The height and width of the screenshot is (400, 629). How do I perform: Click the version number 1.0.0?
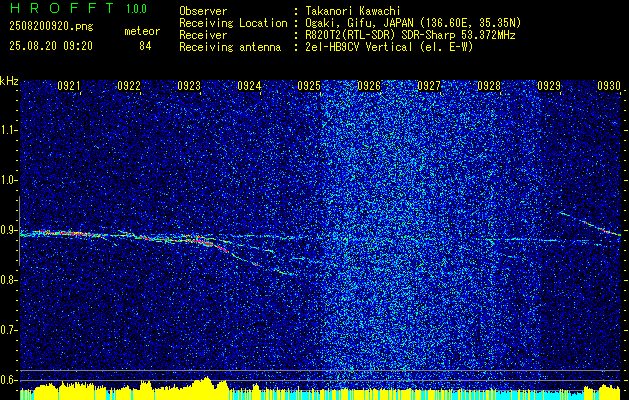tap(136, 9)
